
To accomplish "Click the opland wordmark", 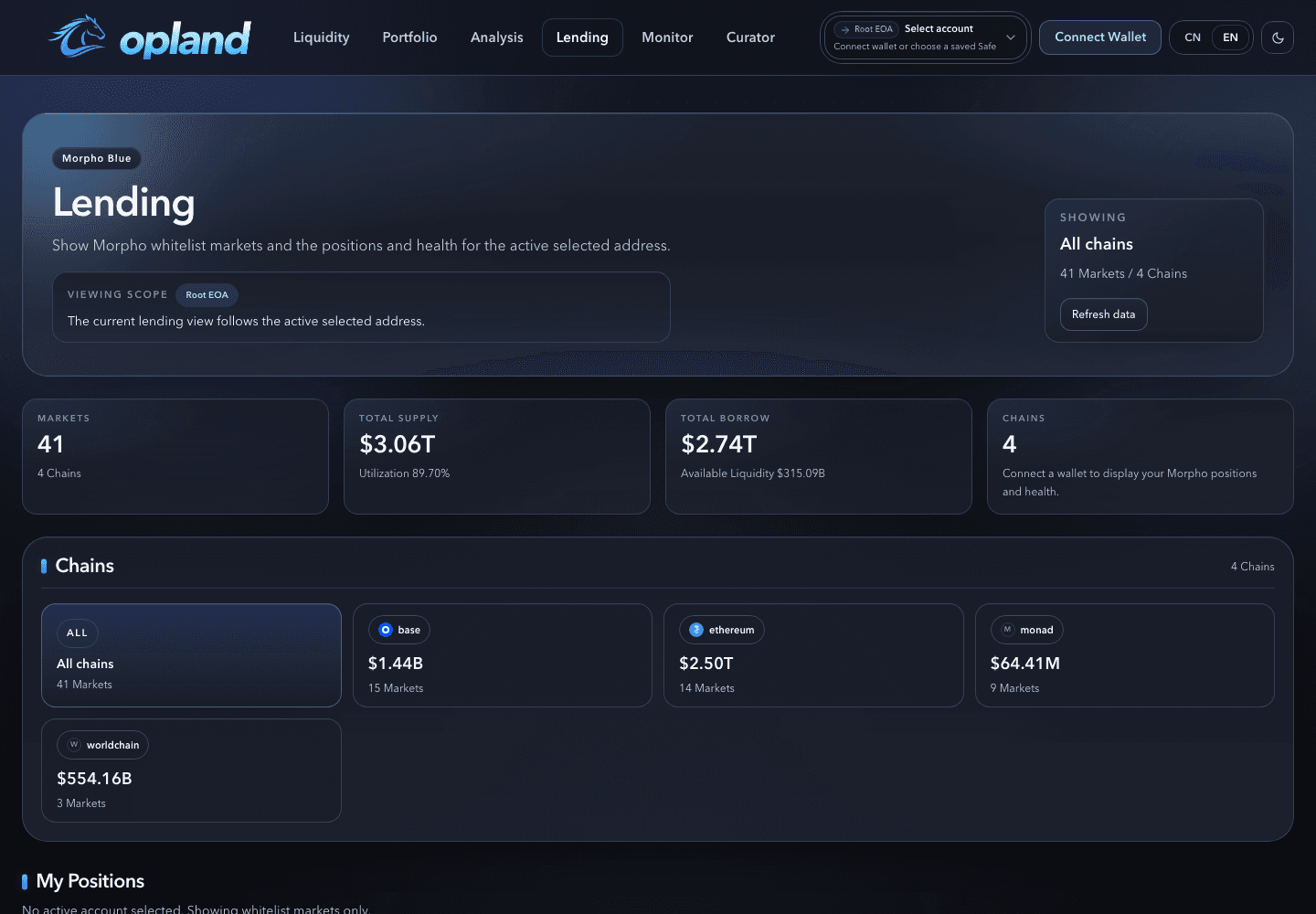I will pyautogui.click(x=186, y=39).
